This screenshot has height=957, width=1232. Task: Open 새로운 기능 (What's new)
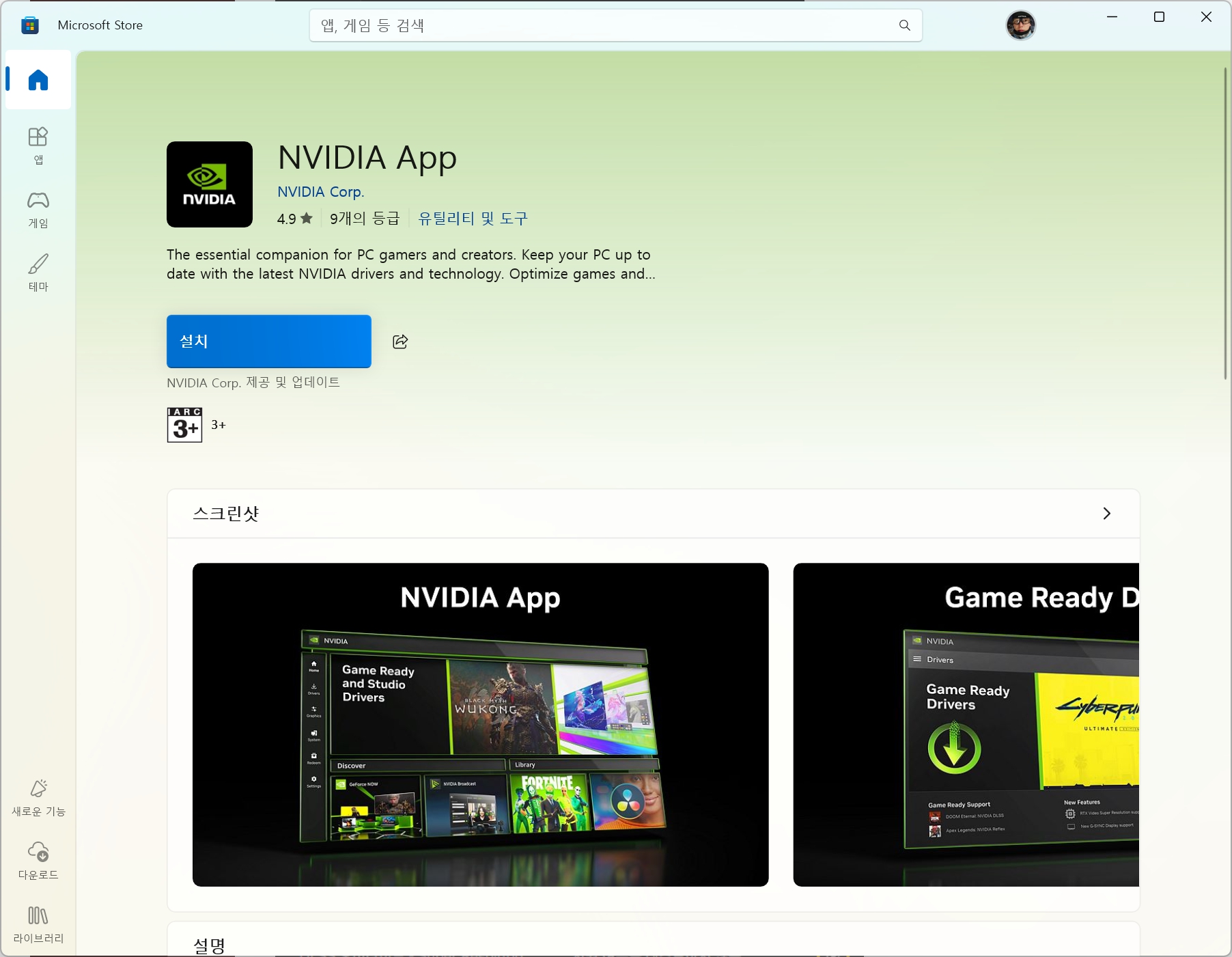click(x=38, y=797)
